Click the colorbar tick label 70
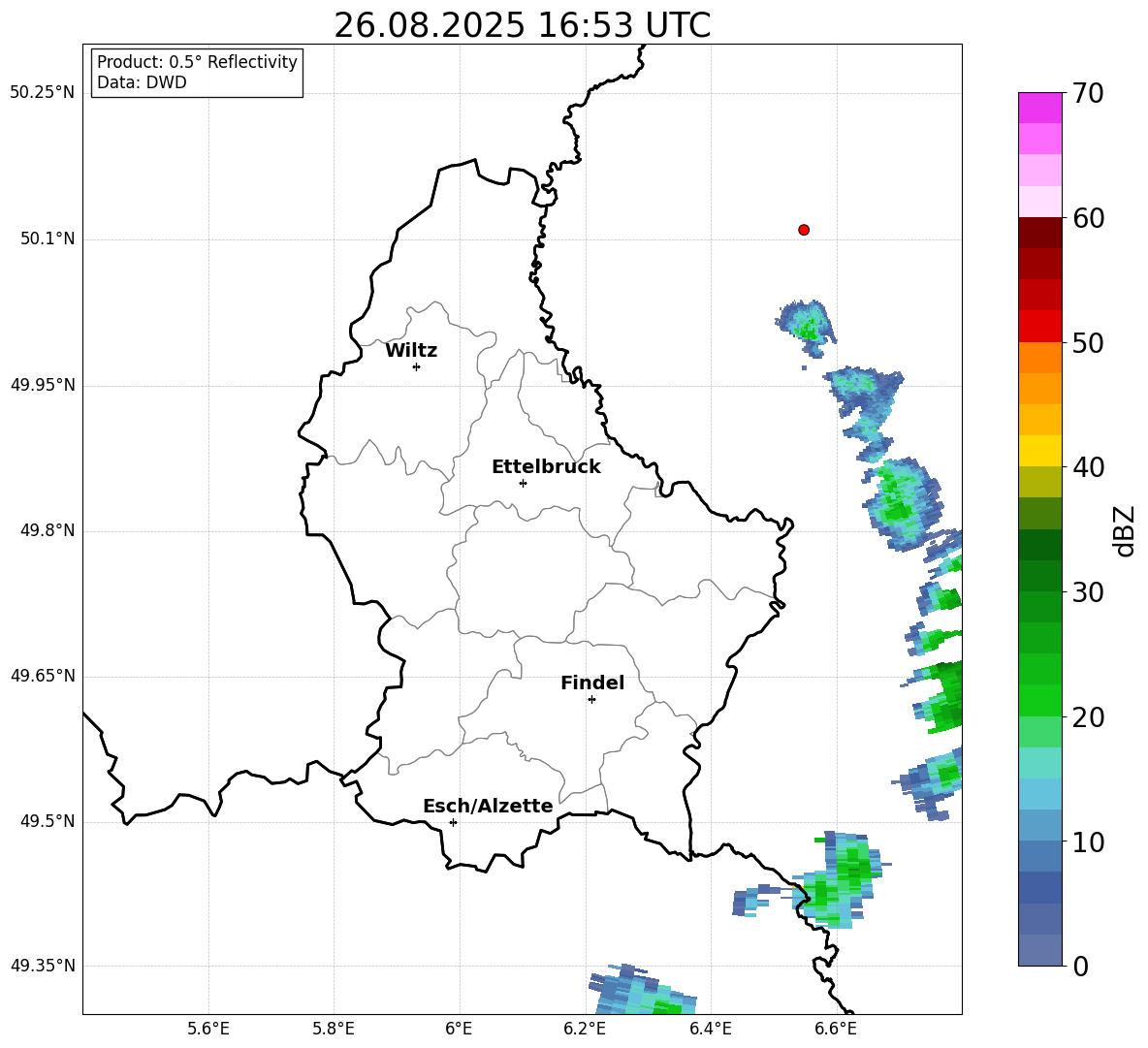Image resolution: width=1148 pixels, height=1048 pixels. (1088, 94)
